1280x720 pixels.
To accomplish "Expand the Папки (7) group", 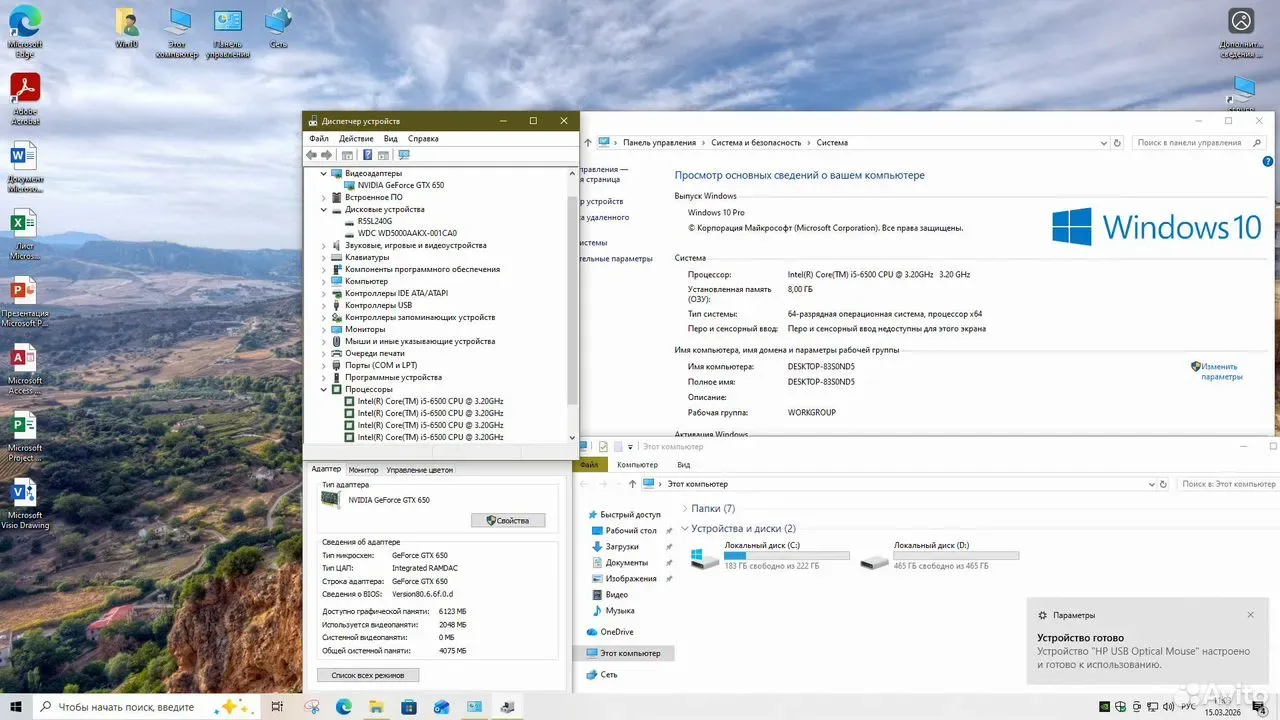I will coord(684,509).
